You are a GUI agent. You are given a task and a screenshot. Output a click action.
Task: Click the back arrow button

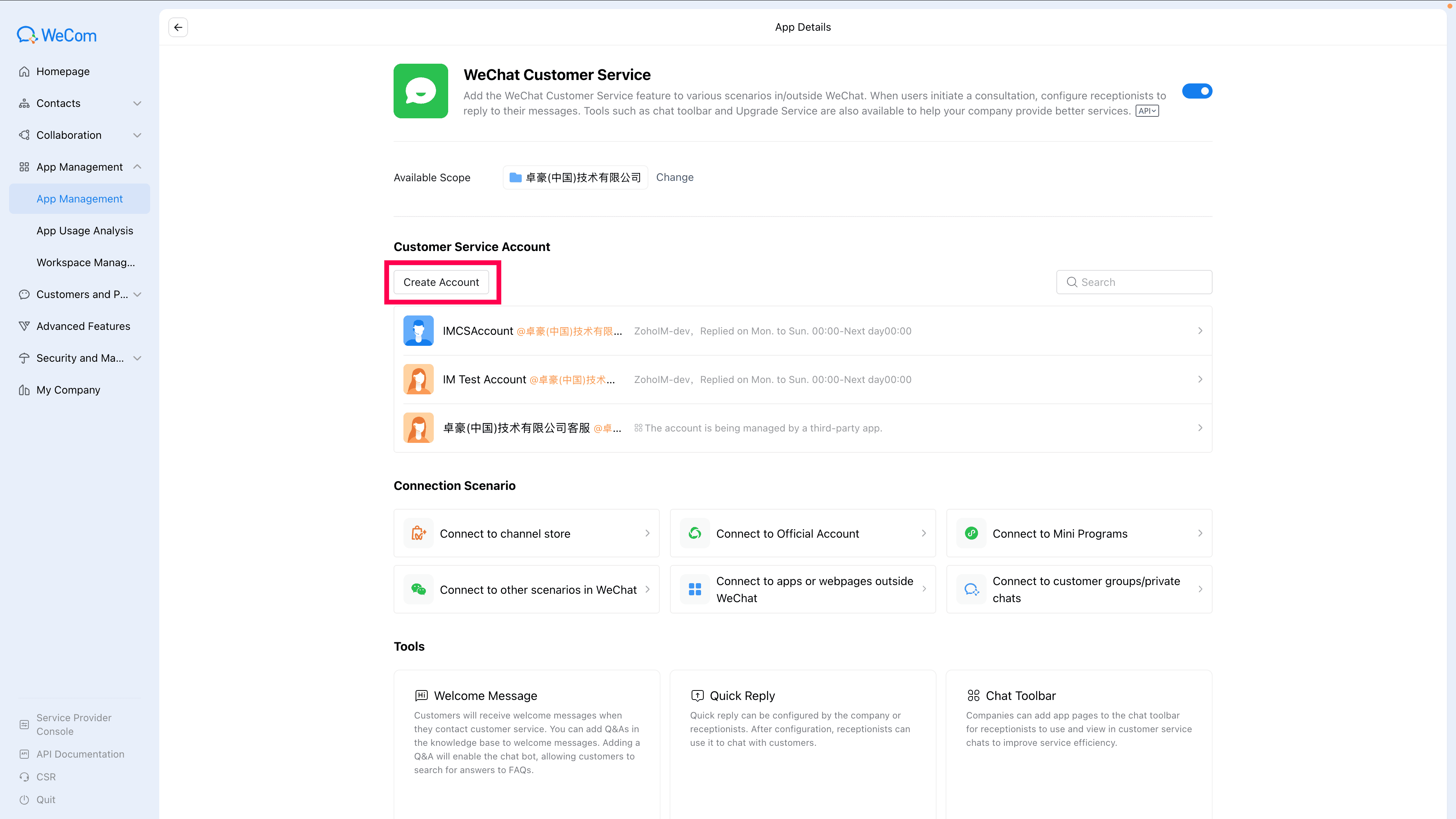click(x=178, y=27)
